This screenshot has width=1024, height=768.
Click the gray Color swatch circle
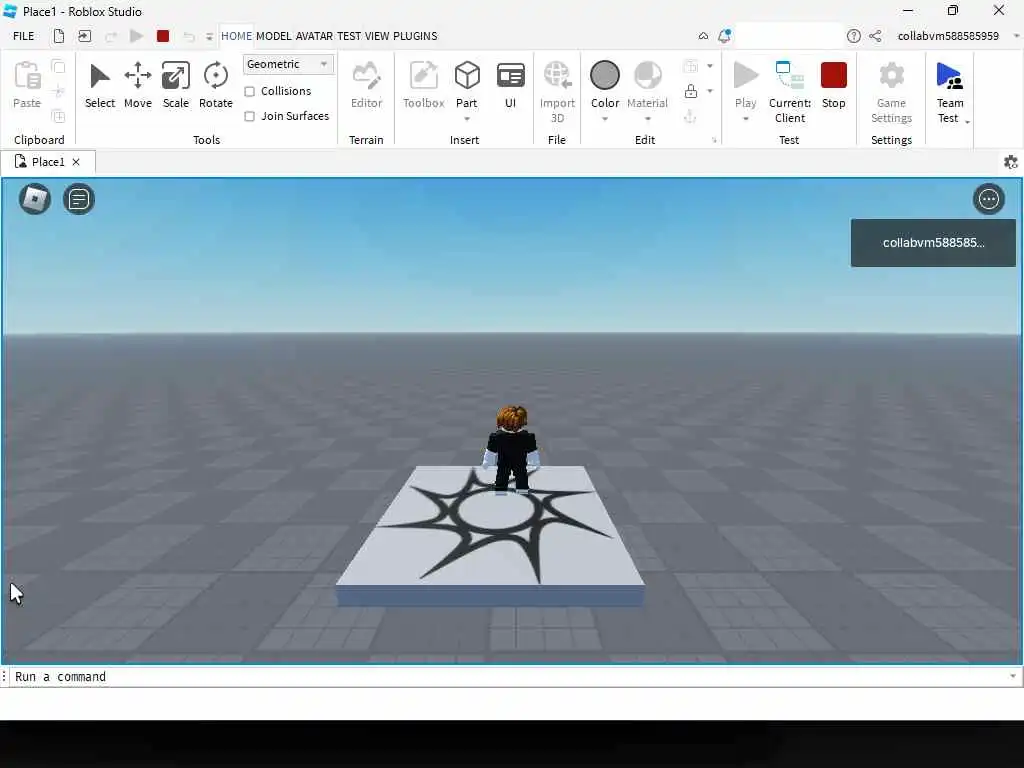[x=605, y=75]
